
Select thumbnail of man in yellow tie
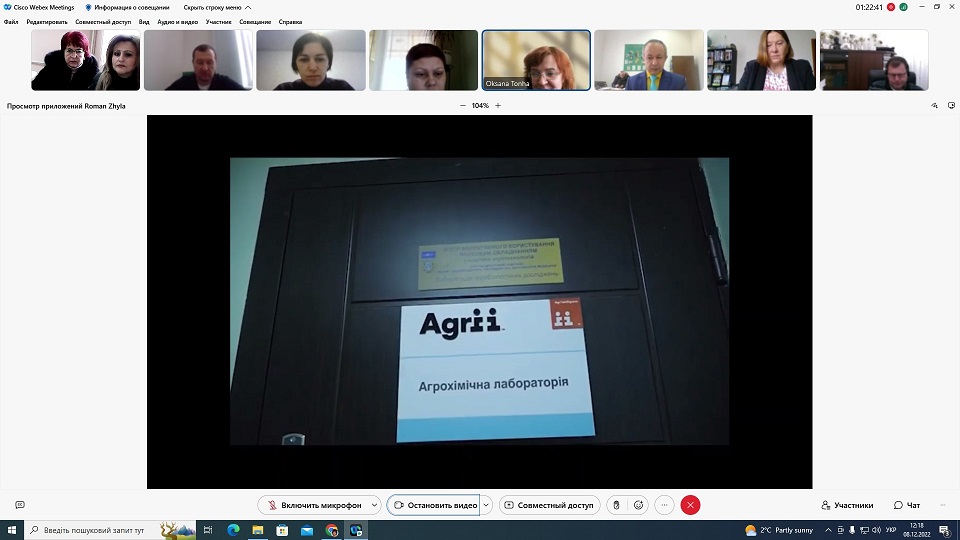pyautogui.click(x=649, y=60)
